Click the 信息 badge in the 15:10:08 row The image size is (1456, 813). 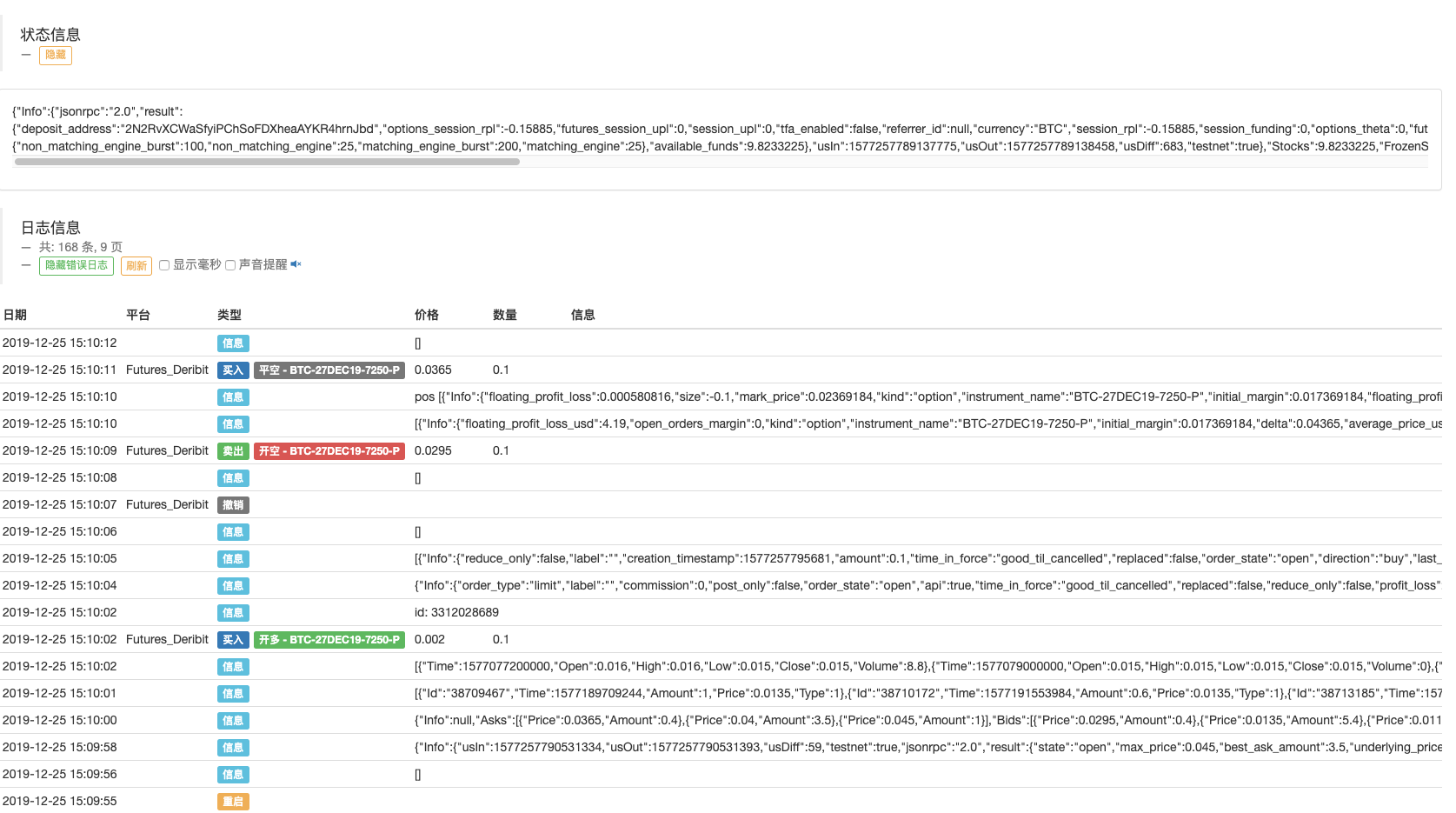[233, 478]
